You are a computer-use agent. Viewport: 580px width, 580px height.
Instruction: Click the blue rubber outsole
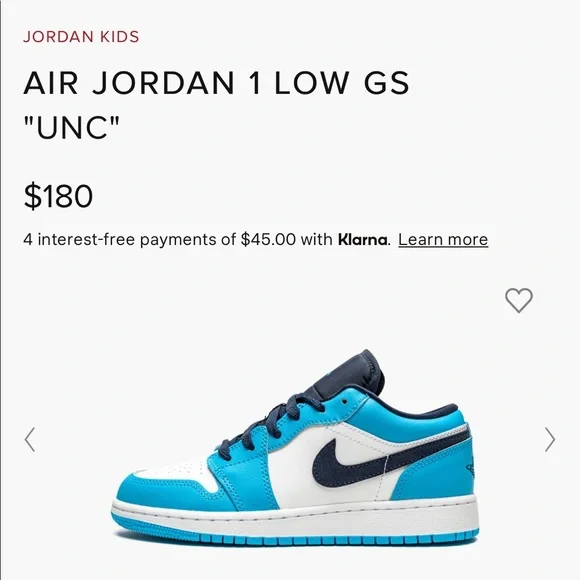point(296,539)
